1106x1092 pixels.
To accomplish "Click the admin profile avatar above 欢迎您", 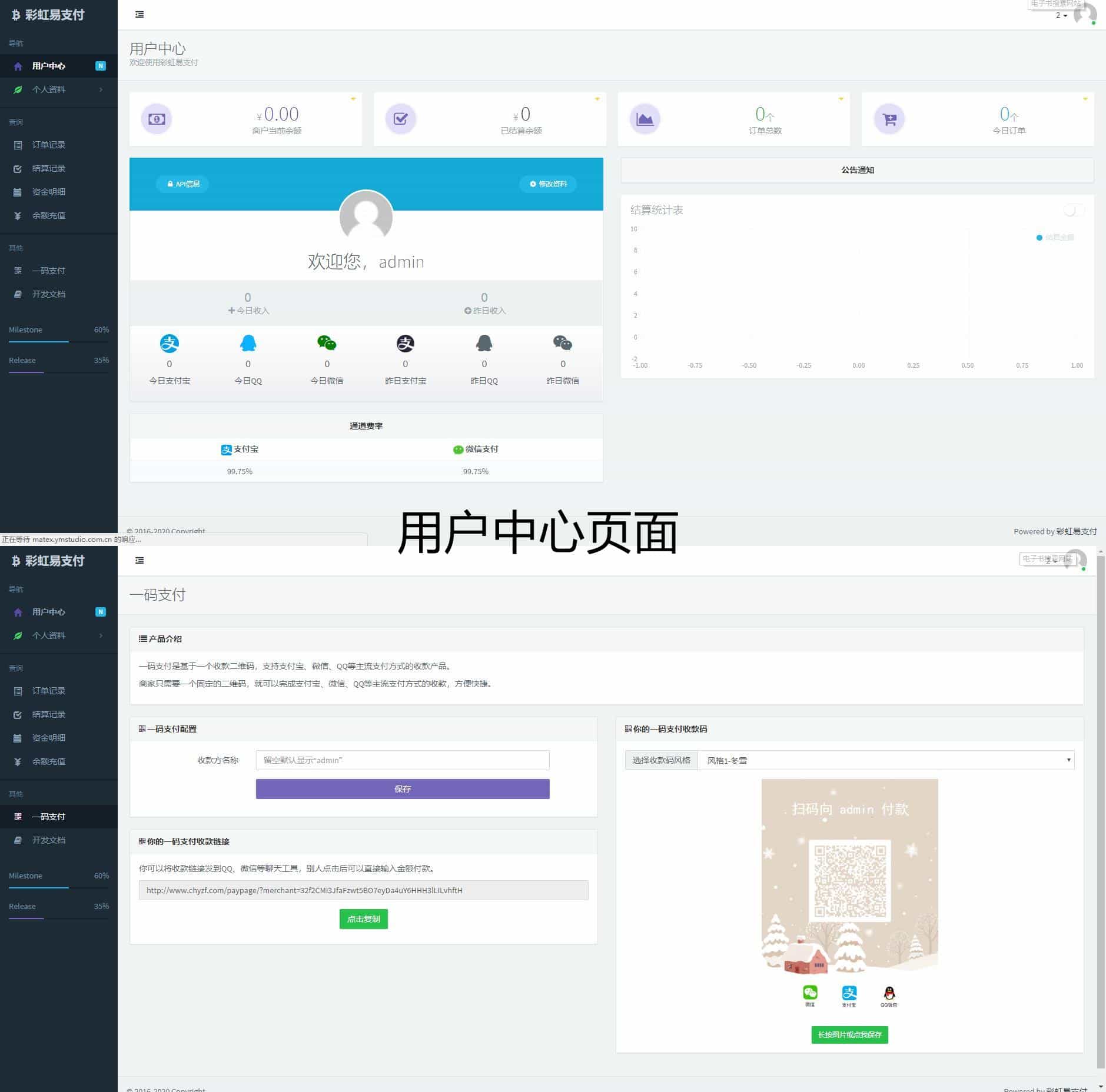I will tap(366, 217).
